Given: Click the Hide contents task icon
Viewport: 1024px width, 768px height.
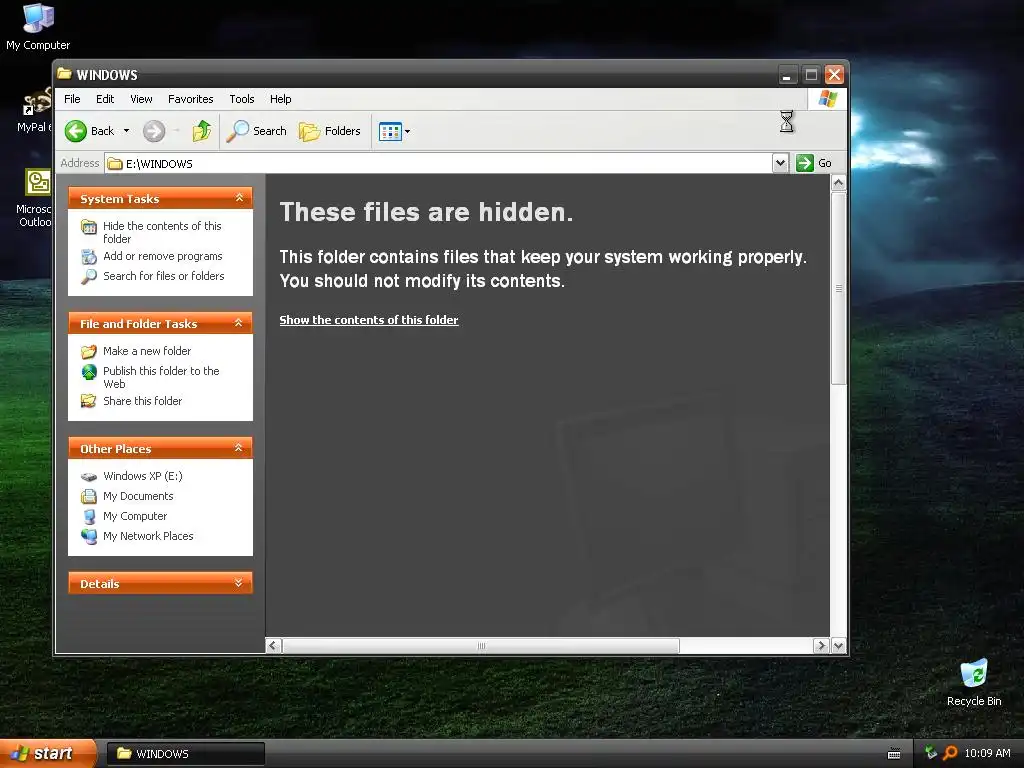Looking at the screenshot, I should pos(89,227).
